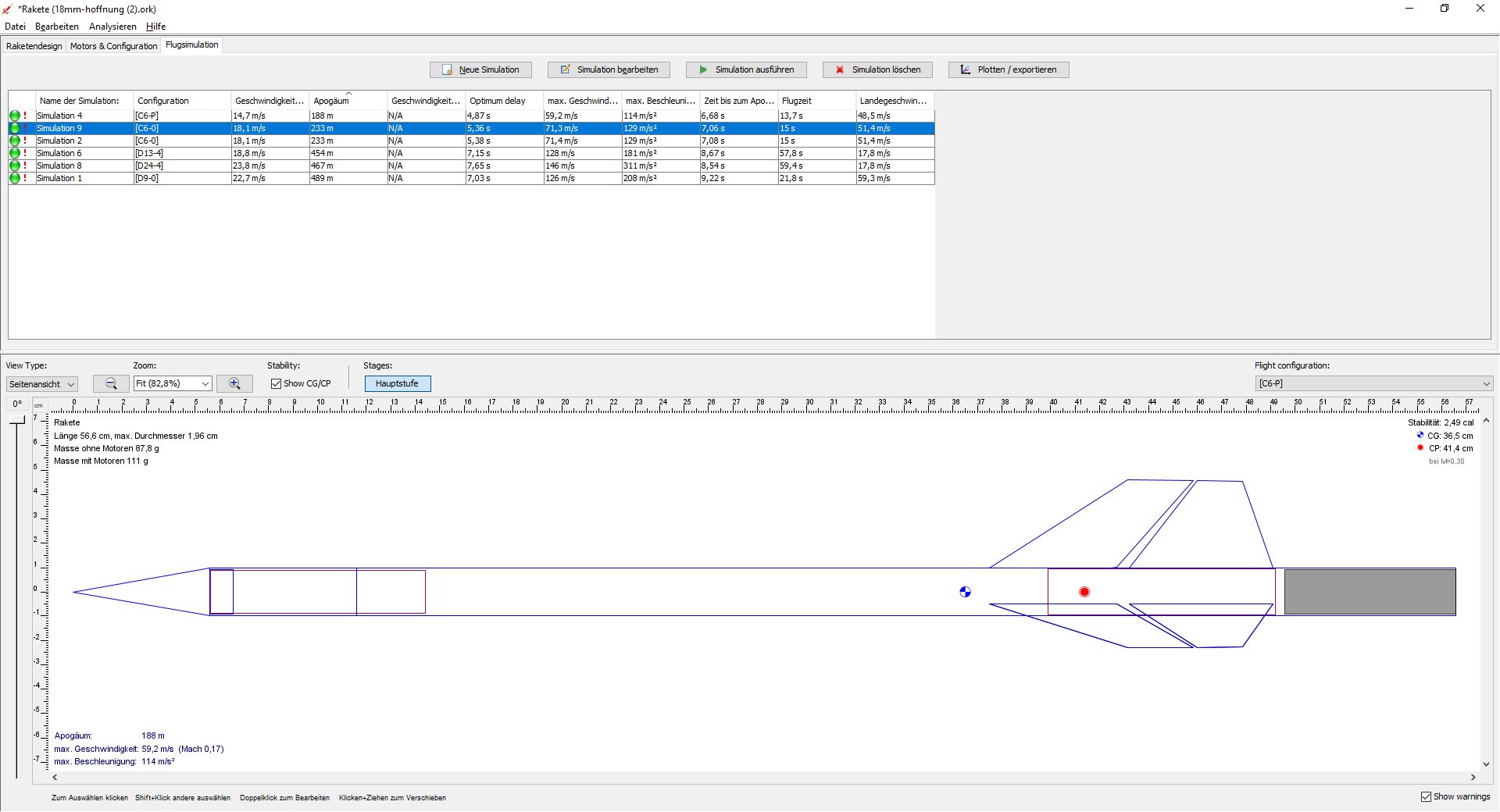
Task: Open the Flight configuration dropdown
Action: [1373, 383]
